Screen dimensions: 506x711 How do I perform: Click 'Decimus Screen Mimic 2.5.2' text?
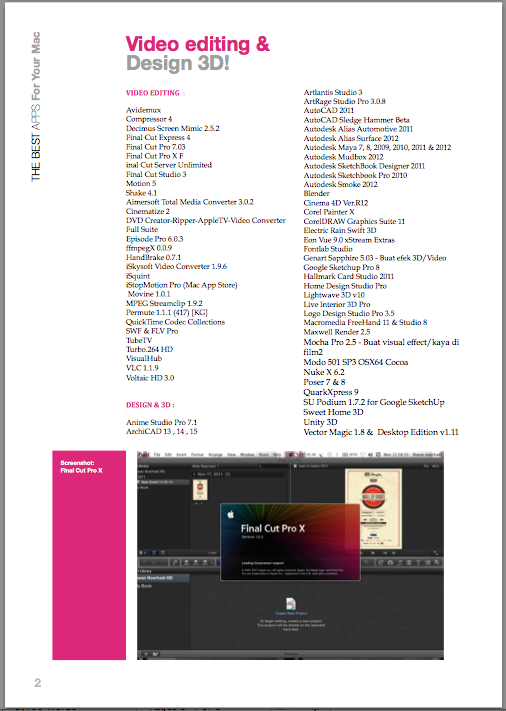point(172,128)
